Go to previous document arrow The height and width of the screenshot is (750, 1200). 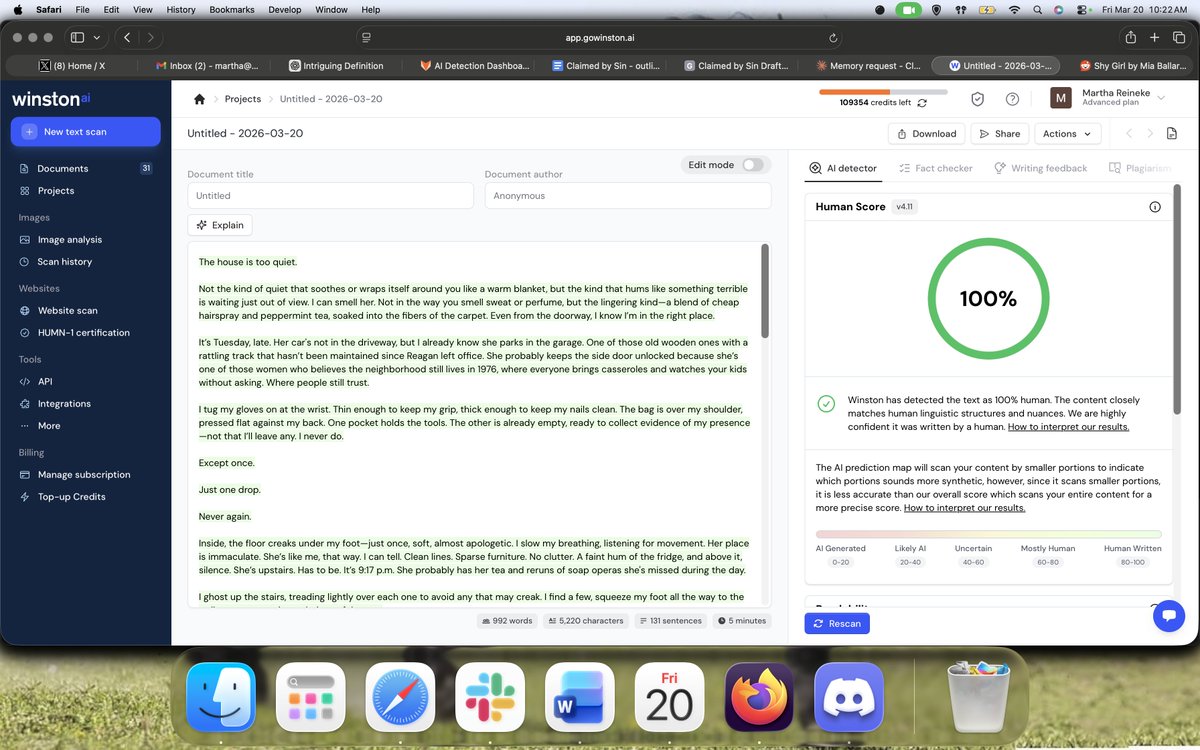click(1128, 133)
